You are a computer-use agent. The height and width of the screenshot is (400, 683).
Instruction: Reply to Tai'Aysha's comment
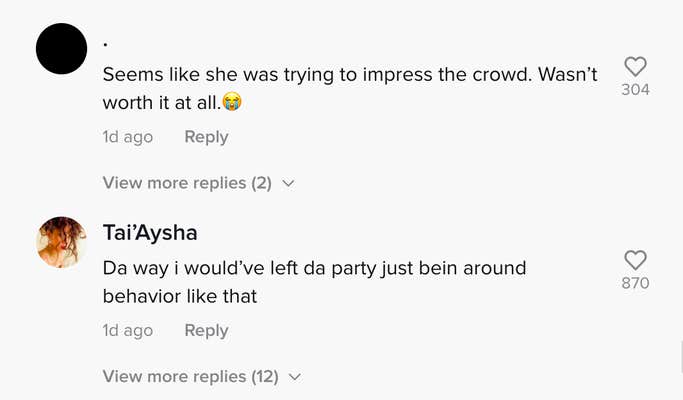pos(206,330)
